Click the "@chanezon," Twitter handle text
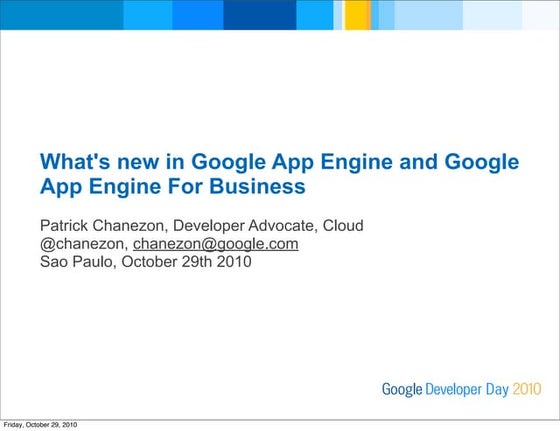 click(84, 244)
